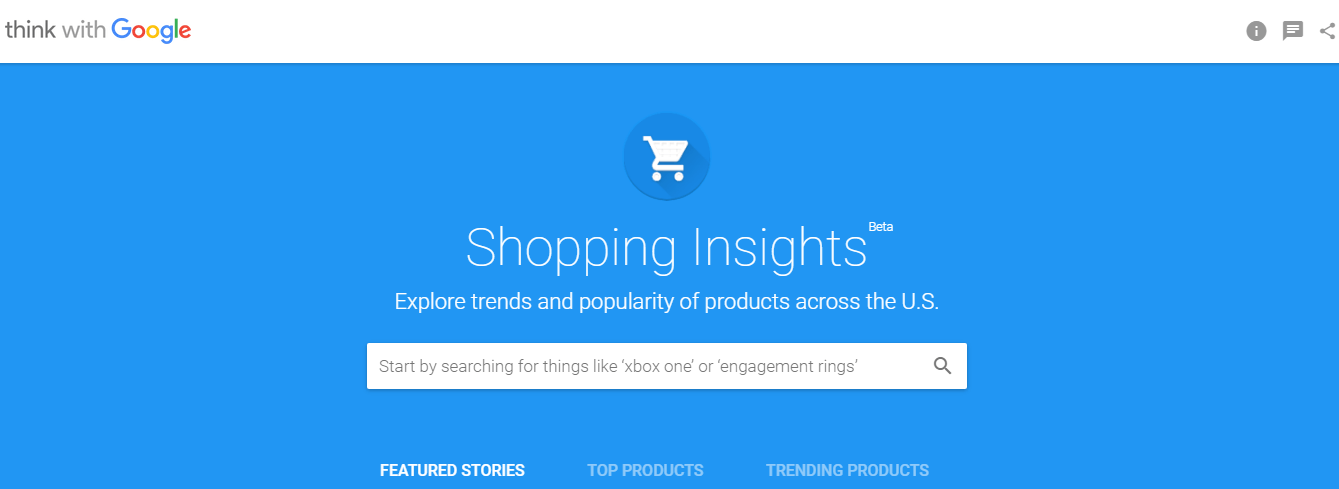The height and width of the screenshot is (489, 1339).
Task: Click the feedback message icon
Action: 1293,31
